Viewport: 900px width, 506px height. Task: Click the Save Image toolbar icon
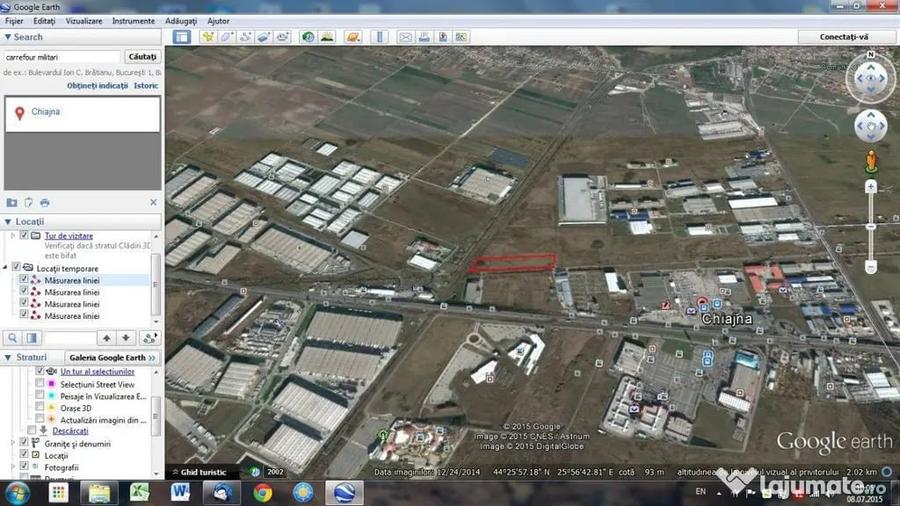pyautogui.click(x=443, y=37)
